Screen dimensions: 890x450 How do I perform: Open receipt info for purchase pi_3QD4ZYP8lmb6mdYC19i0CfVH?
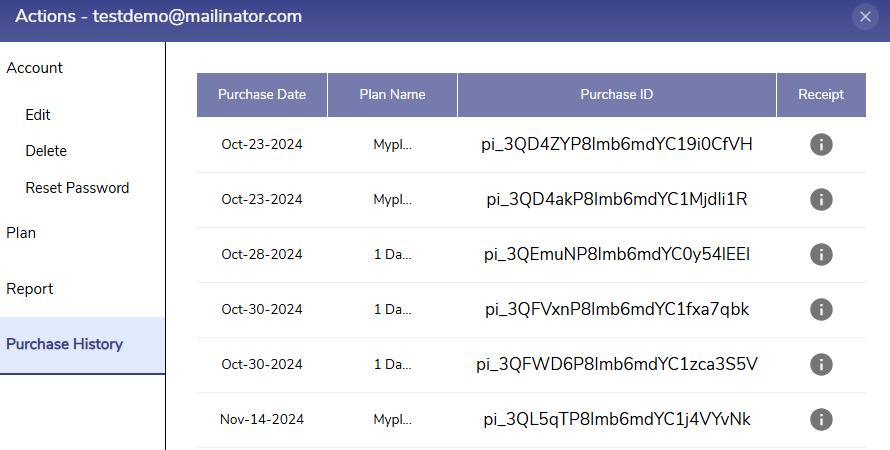pyautogui.click(x=821, y=144)
